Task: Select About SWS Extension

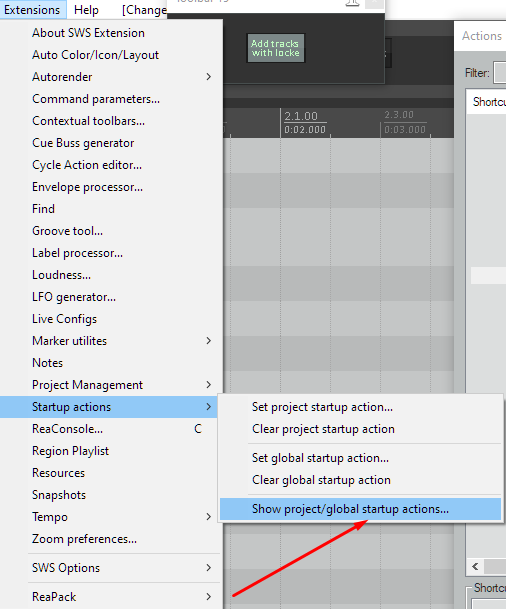Action: pos(111,33)
